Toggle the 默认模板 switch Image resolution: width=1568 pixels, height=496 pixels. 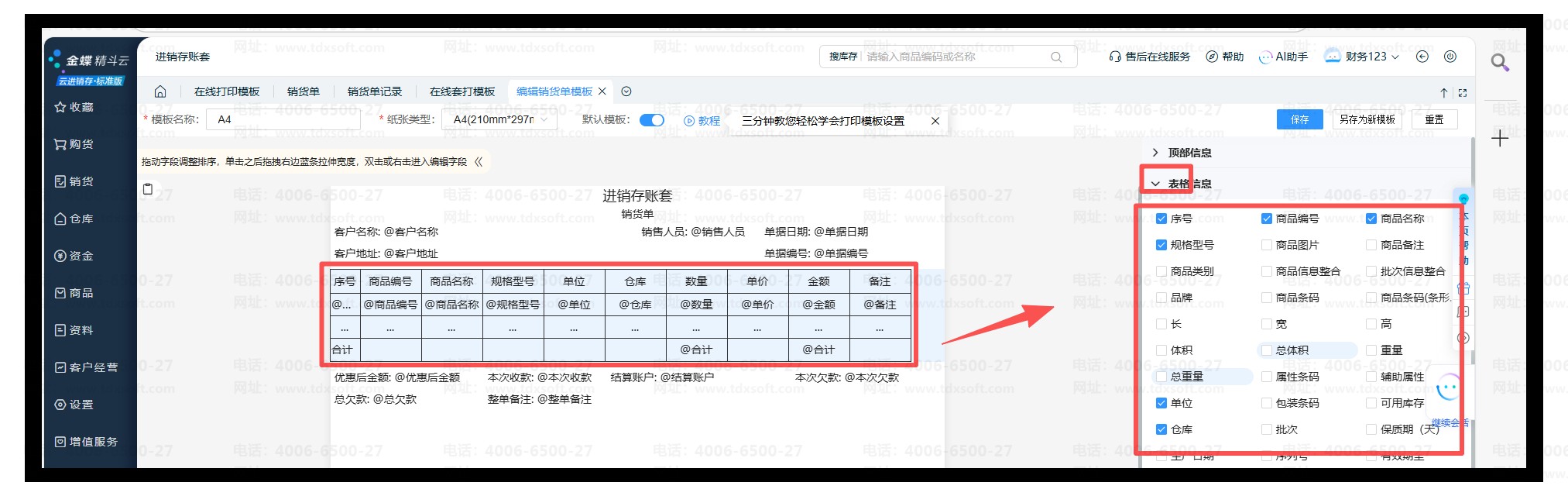pyautogui.click(x=652, y=120)
